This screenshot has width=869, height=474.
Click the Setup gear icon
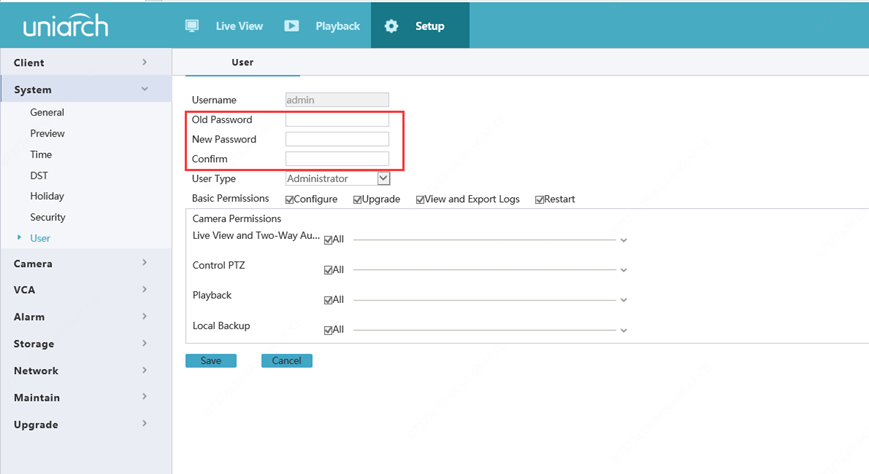click(391, 26)
